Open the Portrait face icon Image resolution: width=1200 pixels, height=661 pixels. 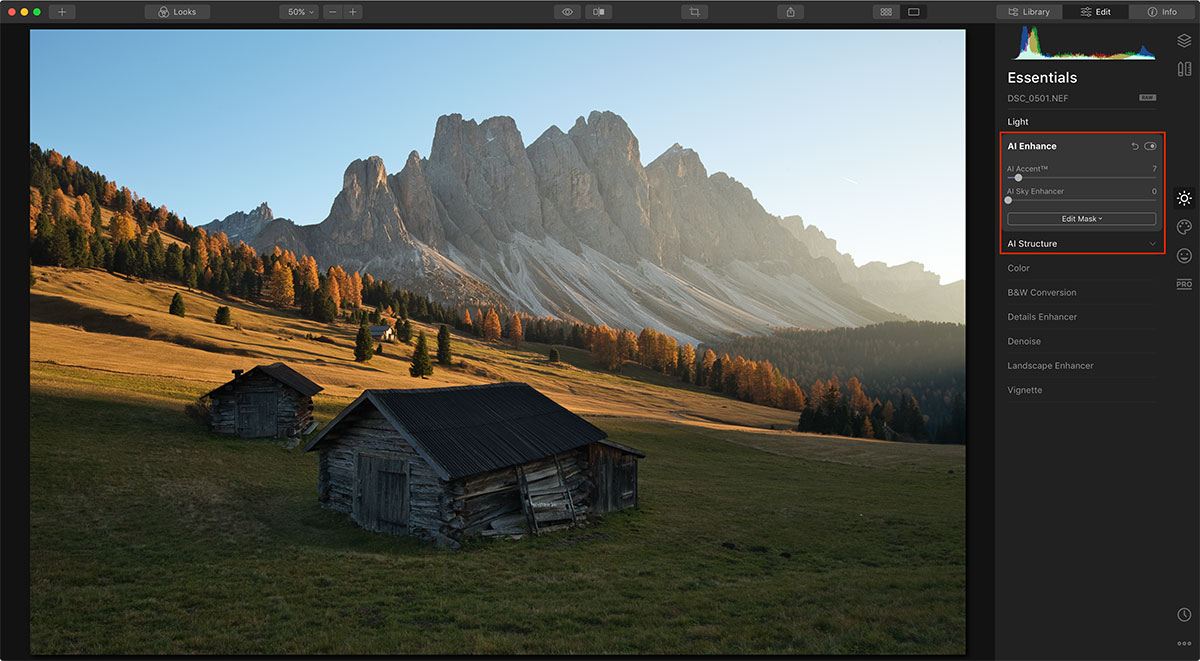coord(1184,256)
